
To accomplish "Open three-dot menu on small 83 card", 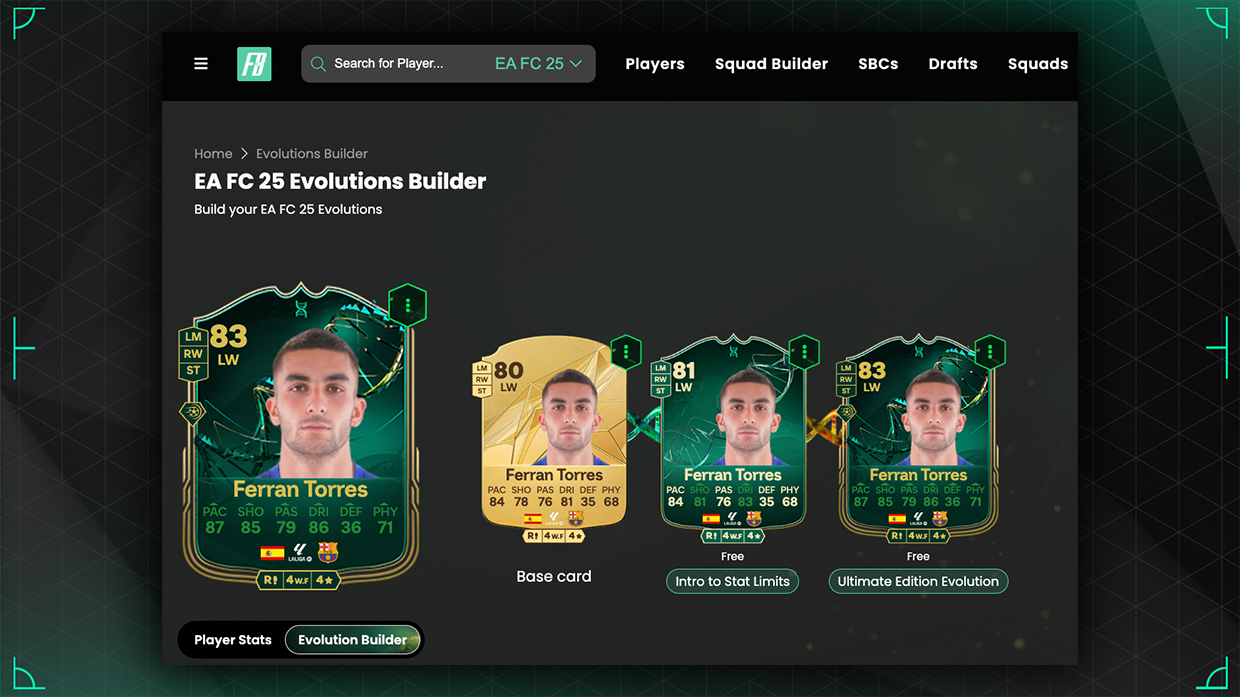I will [990, 352].
